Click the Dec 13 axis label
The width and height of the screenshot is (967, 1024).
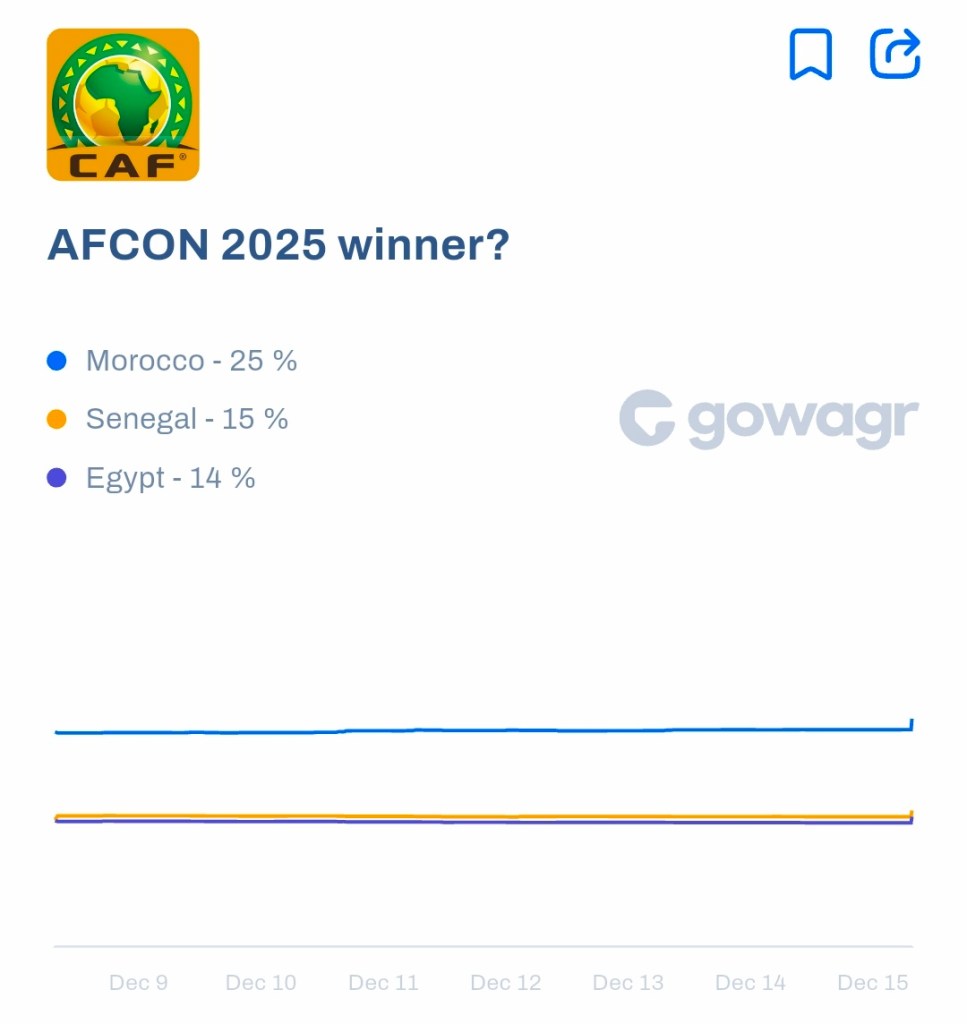point(628,983)
